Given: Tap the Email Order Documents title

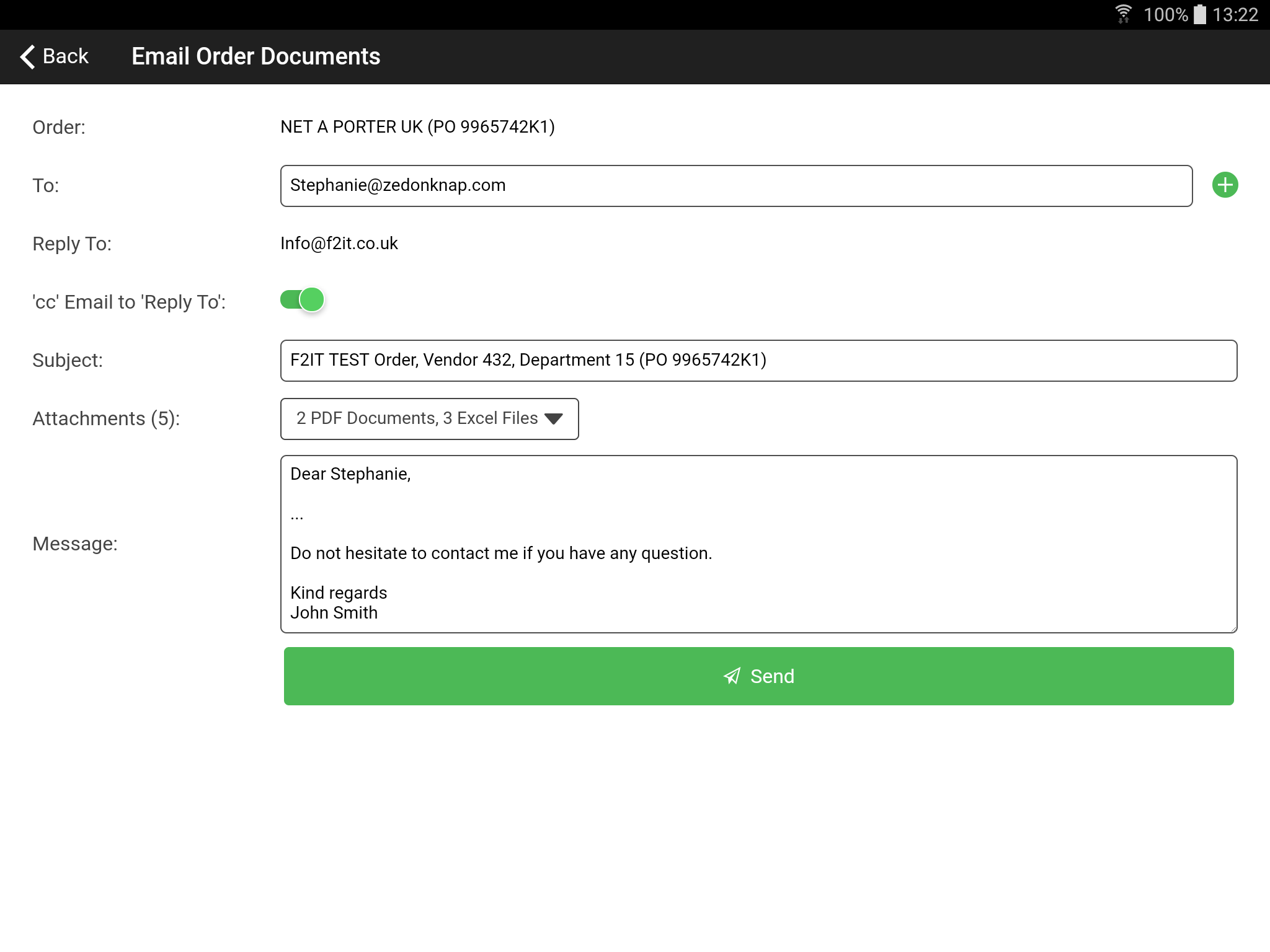Looking at the screenshot, I should [x=255, y=56].
